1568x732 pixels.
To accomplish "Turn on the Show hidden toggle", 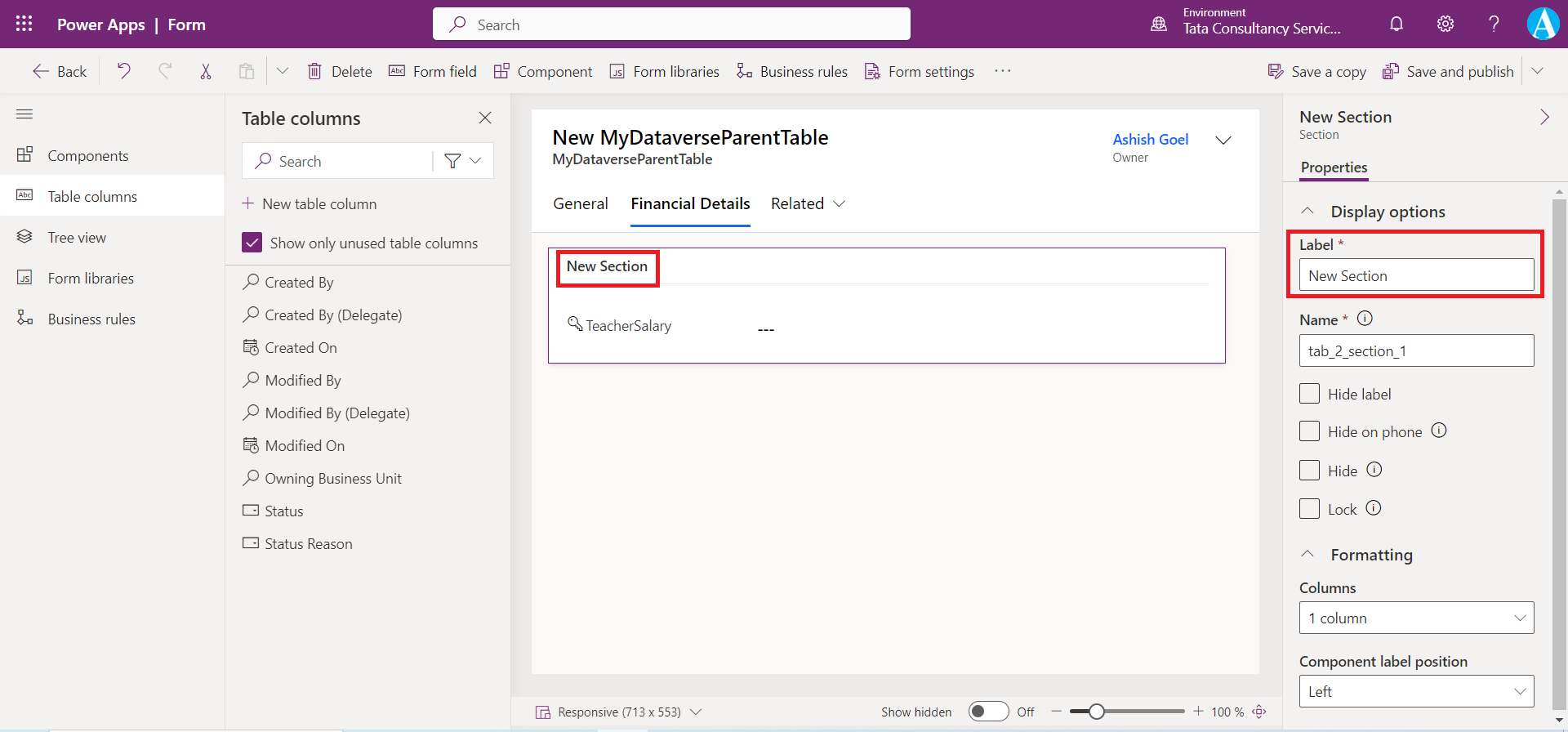I will [988, 712].
